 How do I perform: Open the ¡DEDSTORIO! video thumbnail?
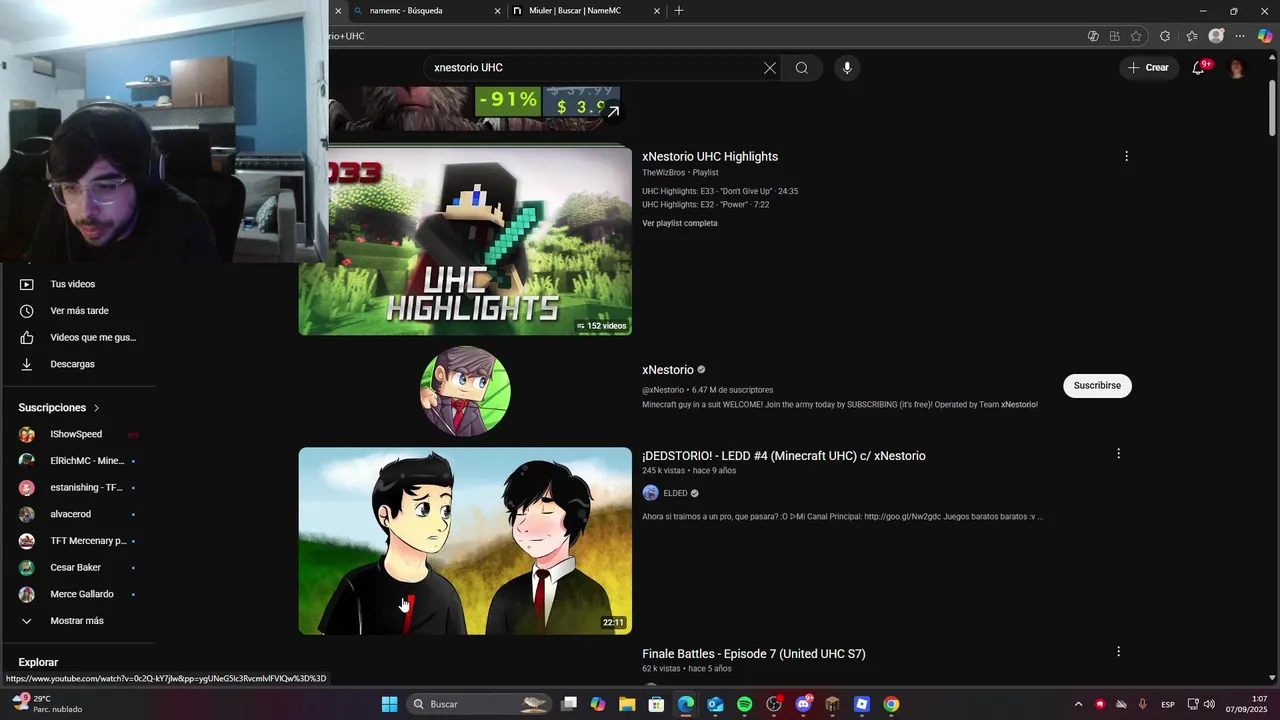[465, 541]
